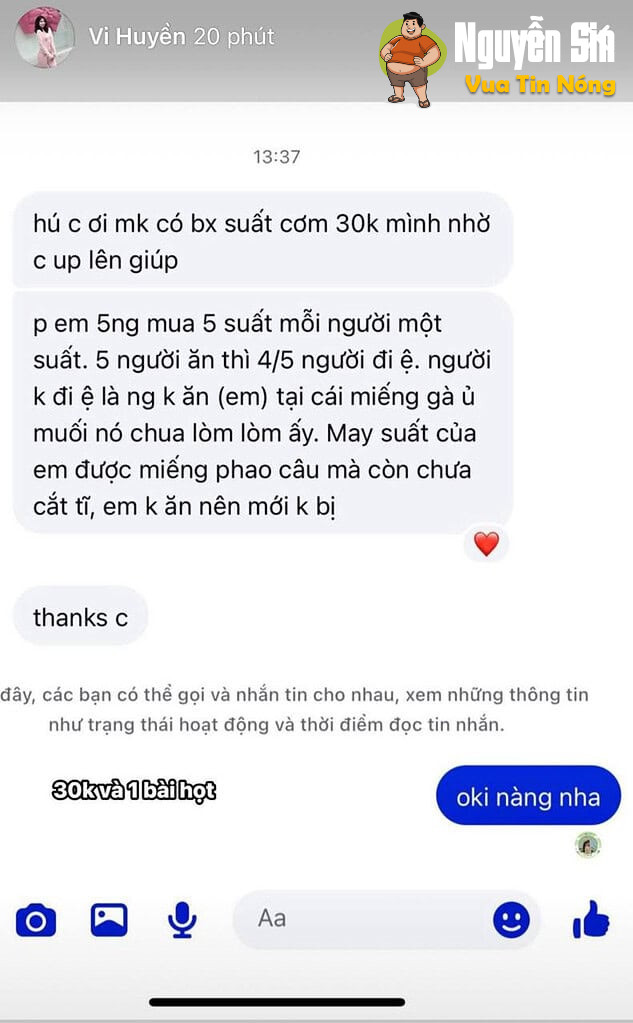The image size is (633, 1023).
Task: Tap the "30k và 1 bài học" caption
Action: [x=134, y=790]
